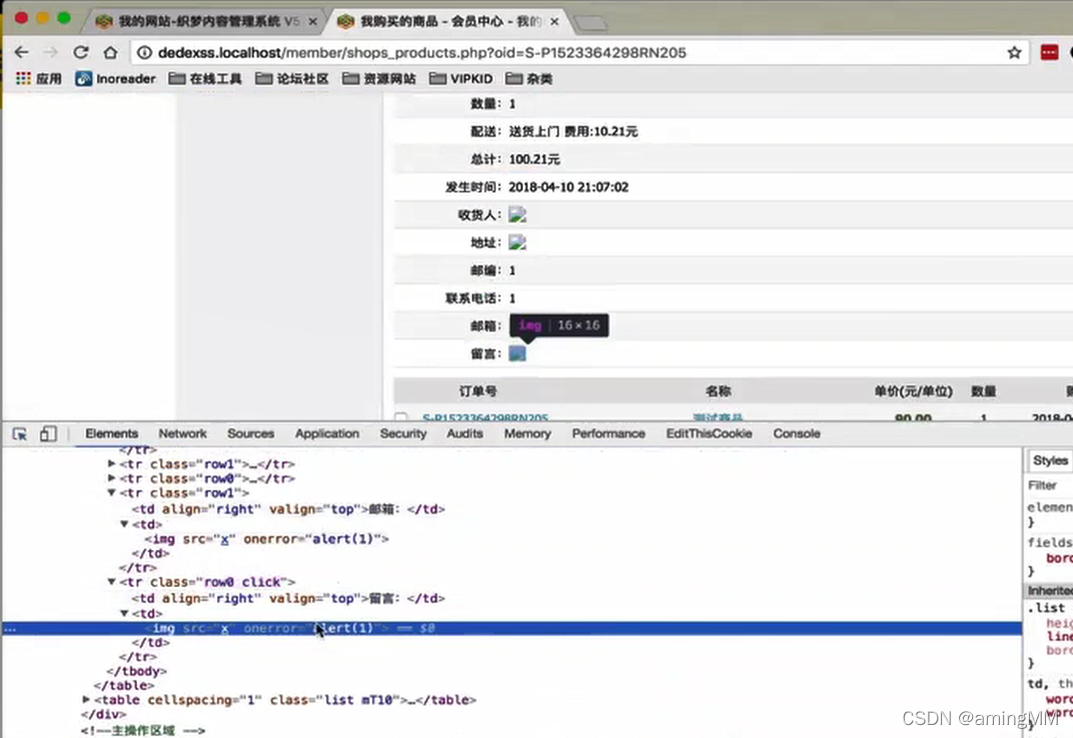This screenshot has height=738, width=1073.
Task: Open the Application DevTools tab
Action: (x=327, y=433)
